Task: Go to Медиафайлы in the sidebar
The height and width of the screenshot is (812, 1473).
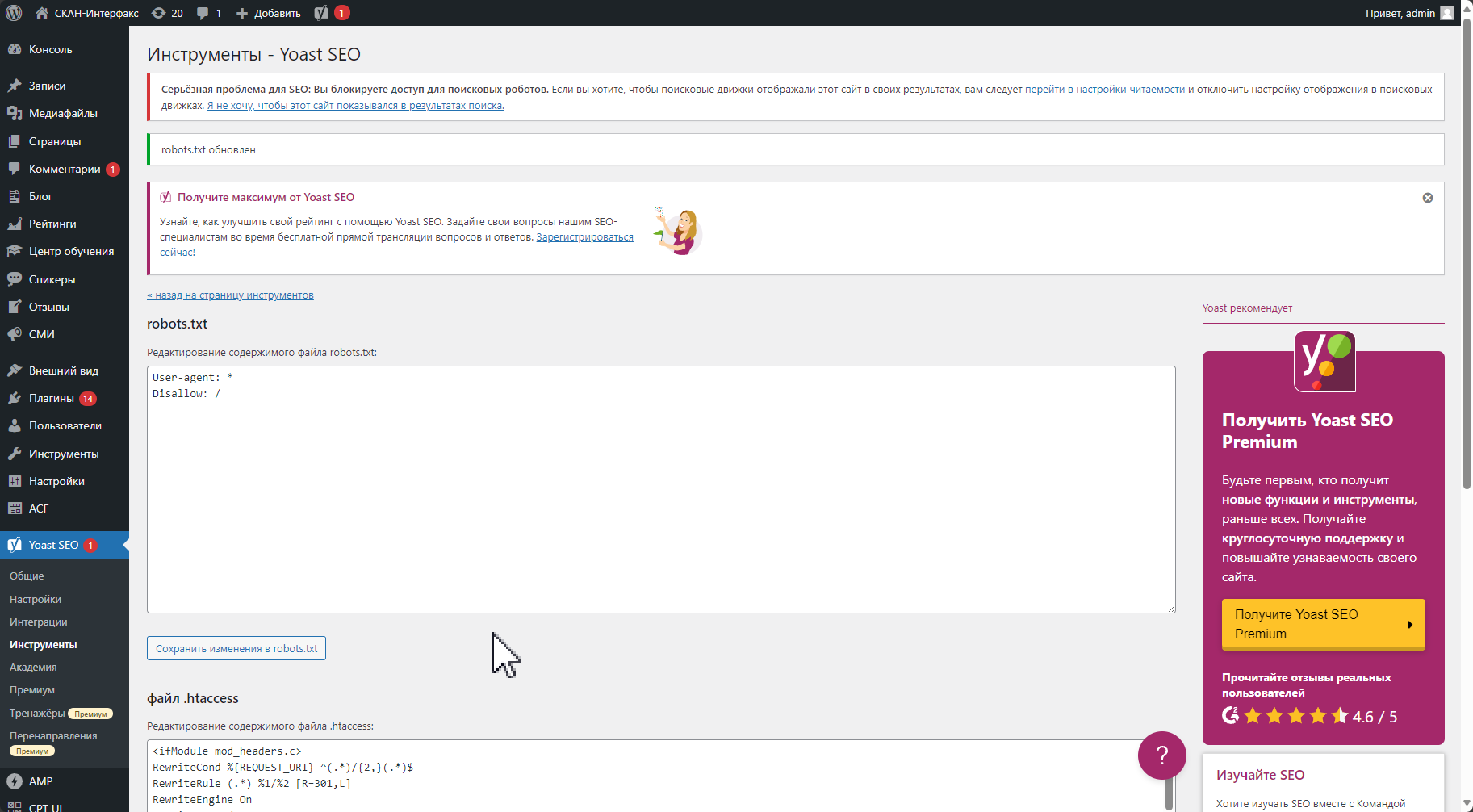Action: 63,113
